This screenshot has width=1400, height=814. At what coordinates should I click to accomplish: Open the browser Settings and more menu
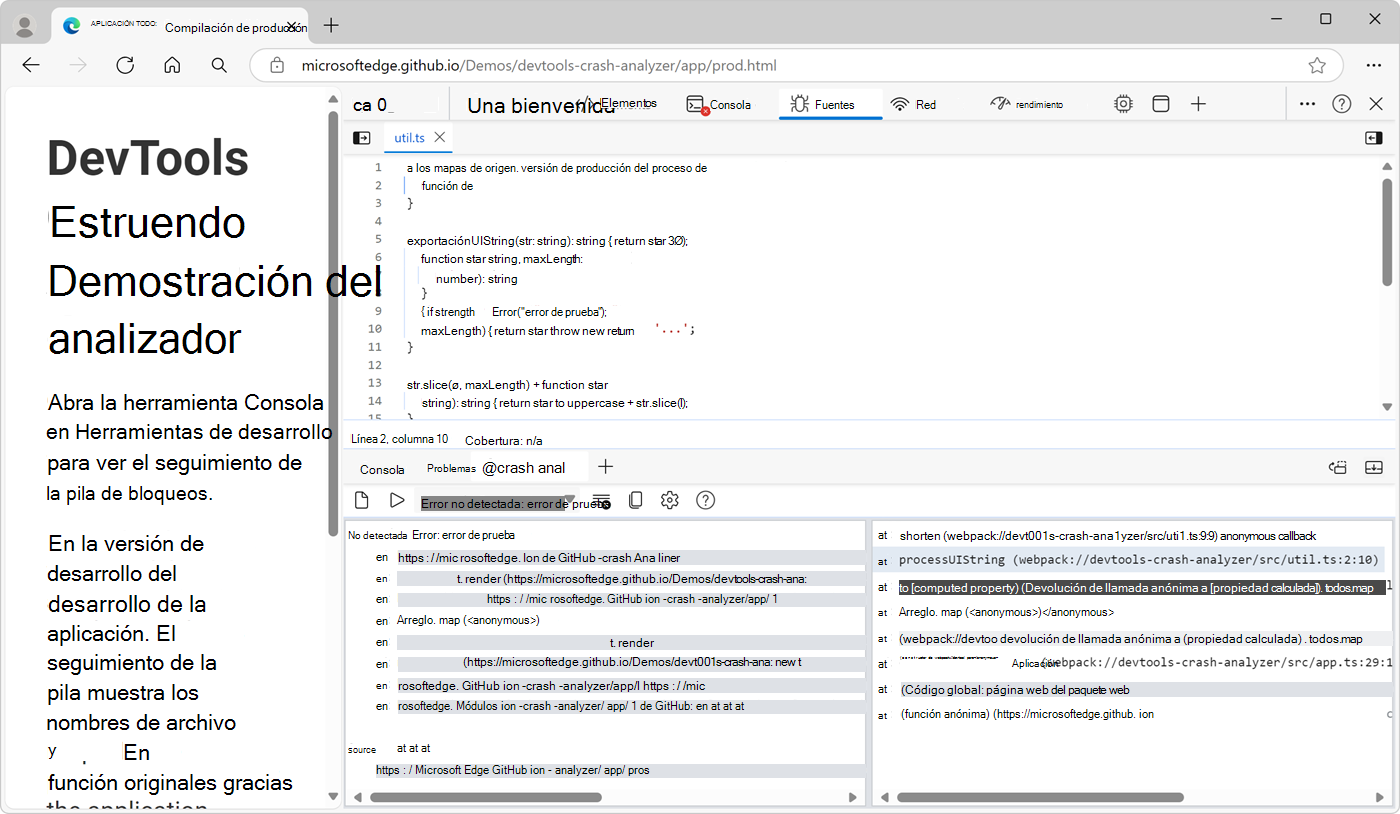(x=1373, y=65)
